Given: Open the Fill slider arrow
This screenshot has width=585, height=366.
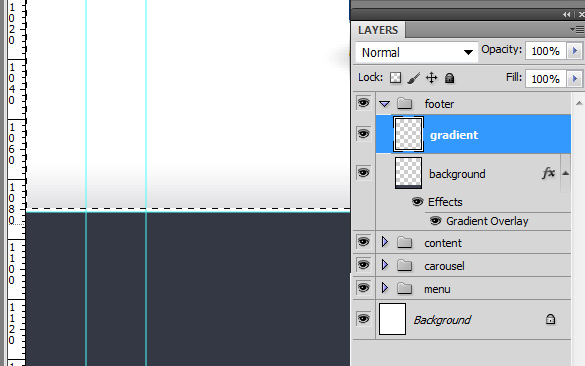Looking at the screenshot, I should point(575,78).
